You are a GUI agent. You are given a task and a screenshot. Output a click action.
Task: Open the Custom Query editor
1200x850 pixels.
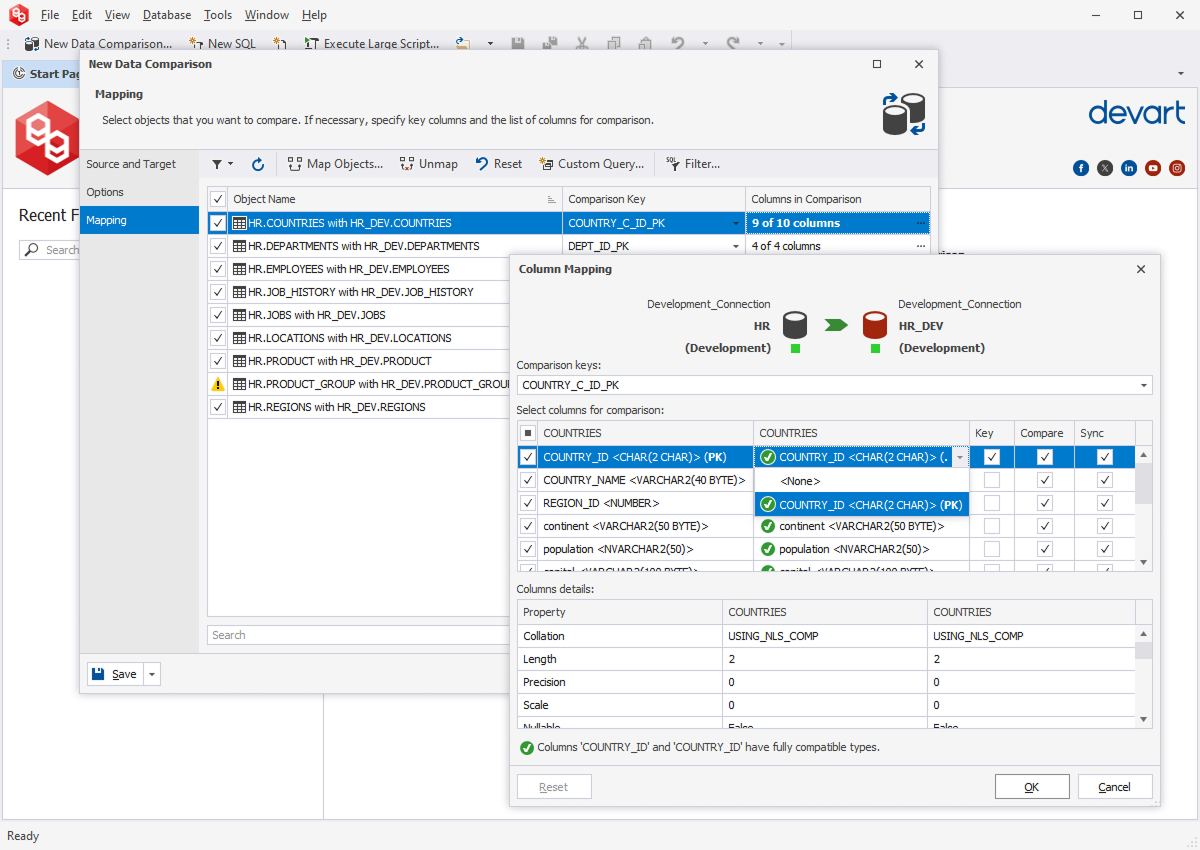[591, 164]
